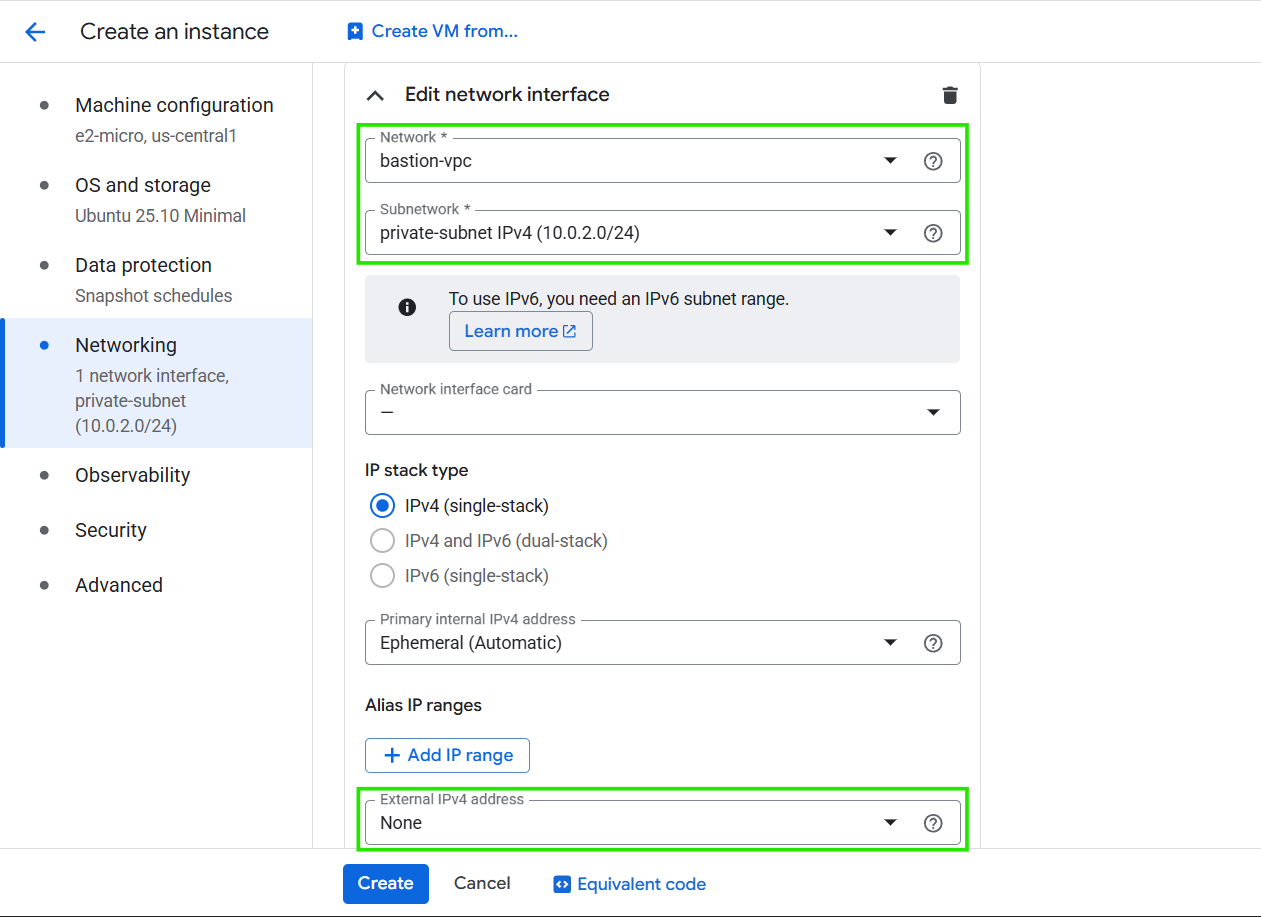1261x917 pixels.
Task: Delete network interface with trash icon
Action: [x=949, y=95]
